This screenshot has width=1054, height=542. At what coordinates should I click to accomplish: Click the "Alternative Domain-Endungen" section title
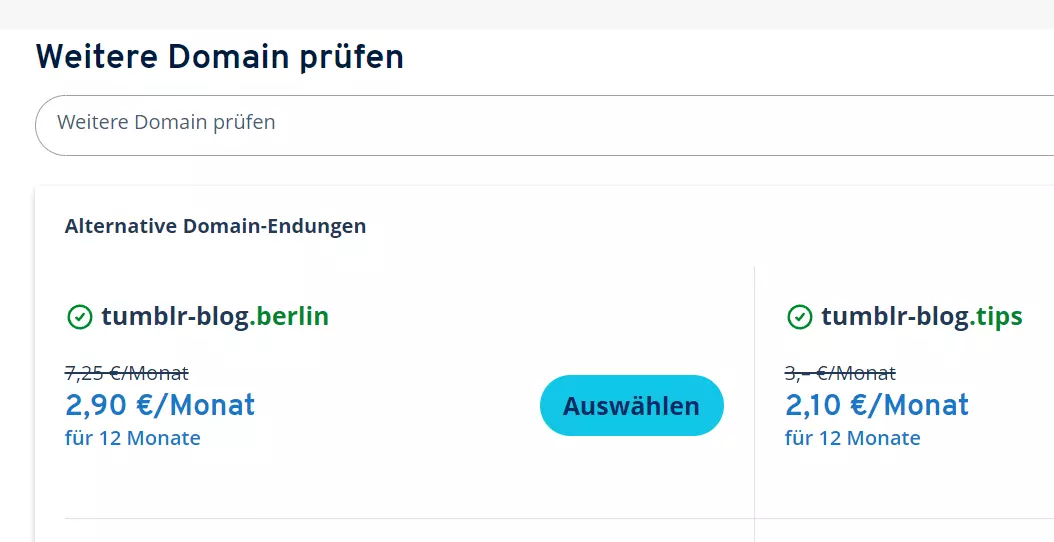(215, 226)
